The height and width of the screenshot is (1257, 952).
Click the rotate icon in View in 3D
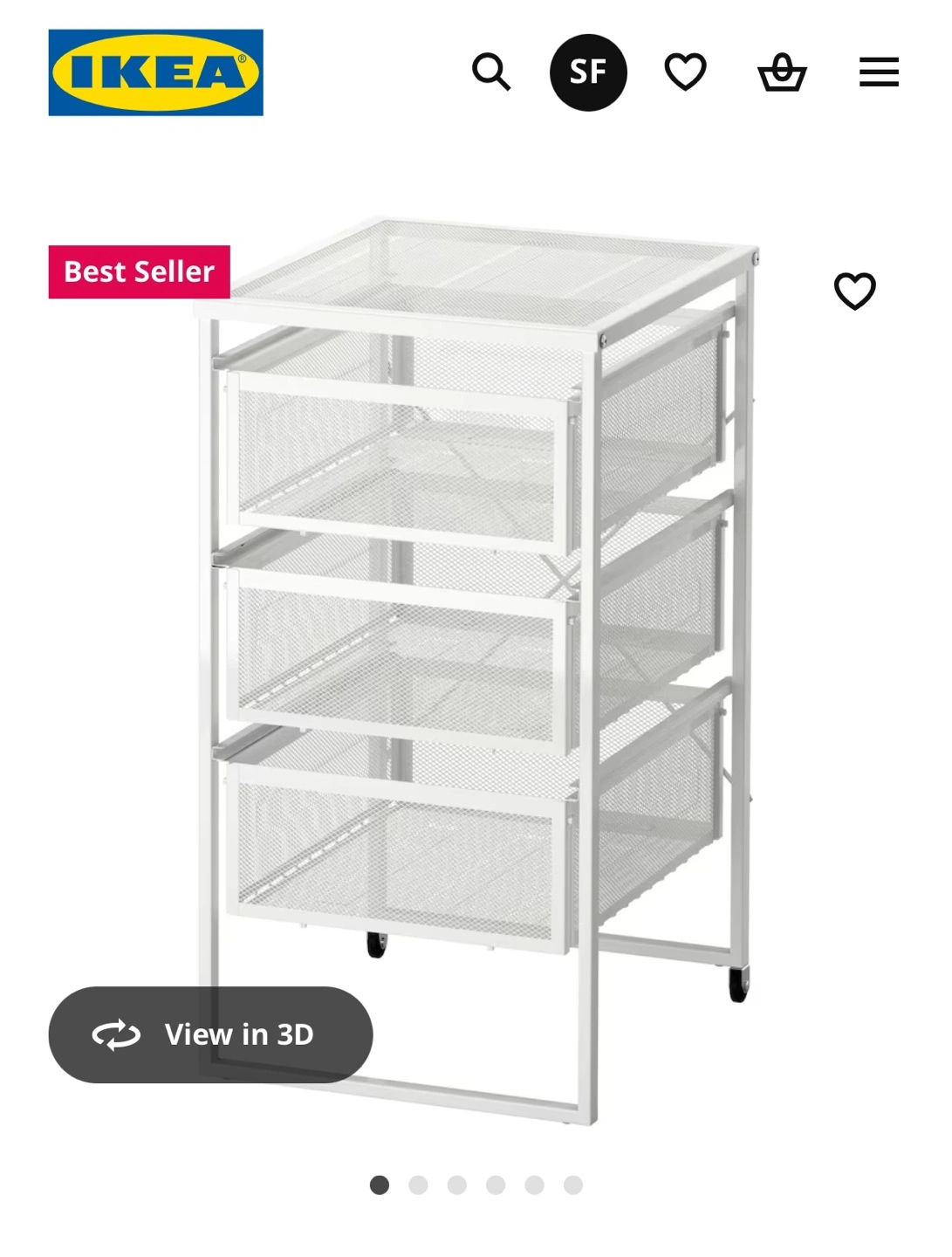tap(116, 1034)
